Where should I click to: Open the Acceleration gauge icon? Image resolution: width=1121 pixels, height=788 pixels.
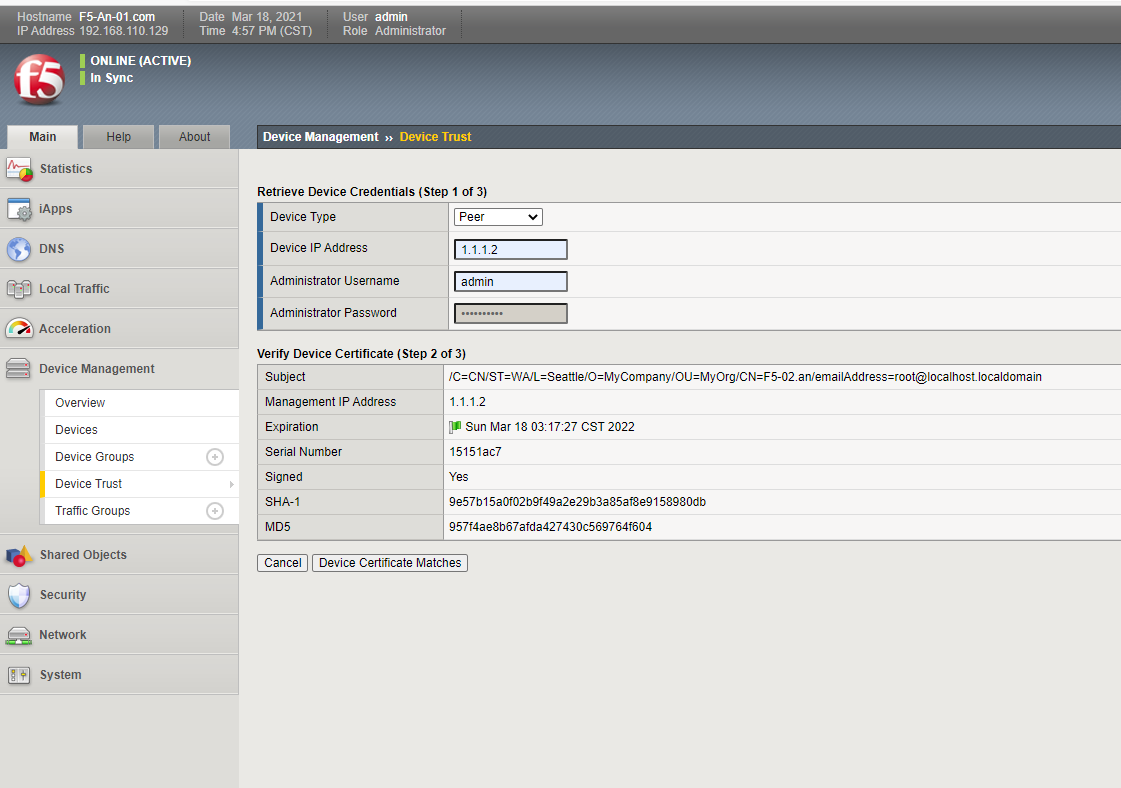click(19, 329)
